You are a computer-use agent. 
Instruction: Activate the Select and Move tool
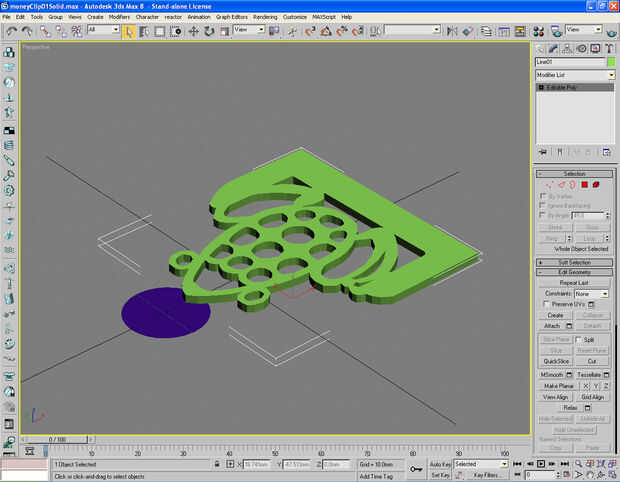click(x=193, y=31)
